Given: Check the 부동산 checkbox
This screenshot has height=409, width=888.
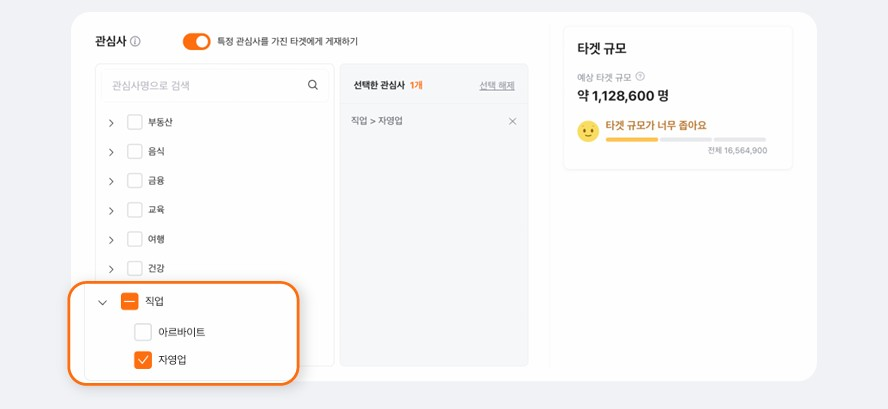Looking at the screenshot, I should [135, 122].
